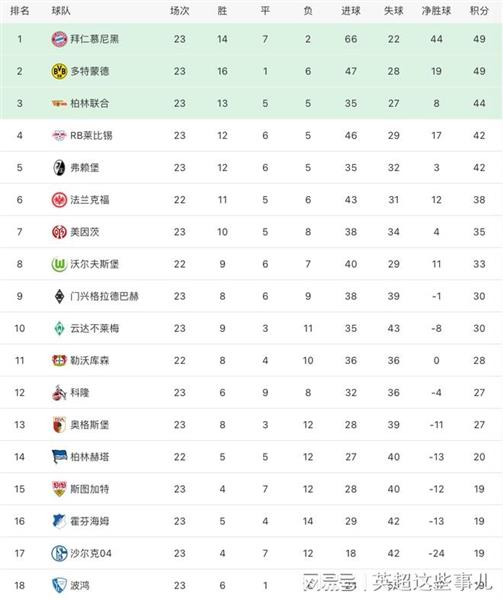Click the 排名 rank column header
This screenshot has height=600, width=503.
20,11
